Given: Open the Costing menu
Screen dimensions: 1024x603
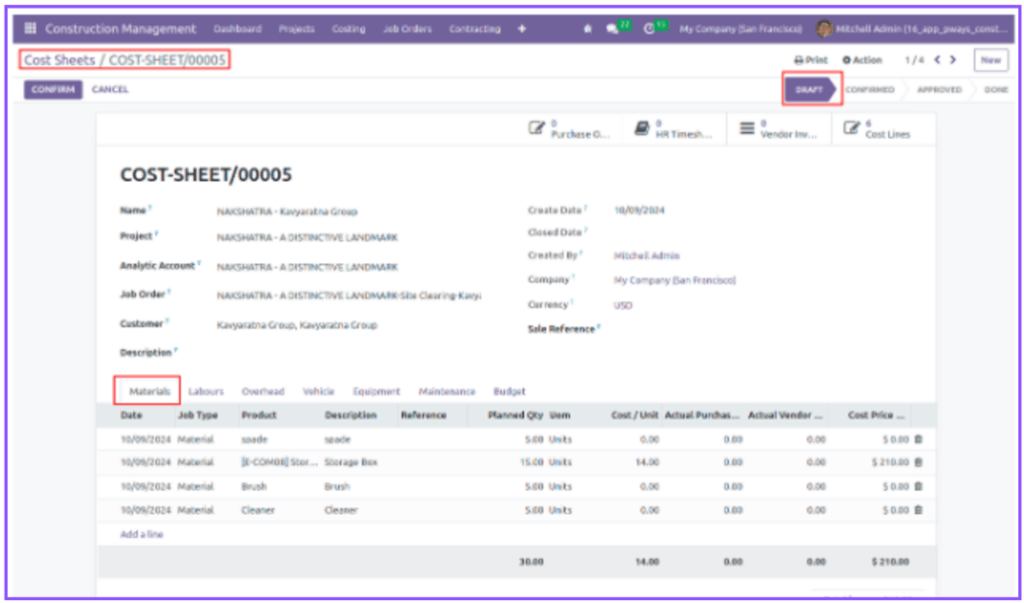Looking at the screenshot, I should 348,29.
